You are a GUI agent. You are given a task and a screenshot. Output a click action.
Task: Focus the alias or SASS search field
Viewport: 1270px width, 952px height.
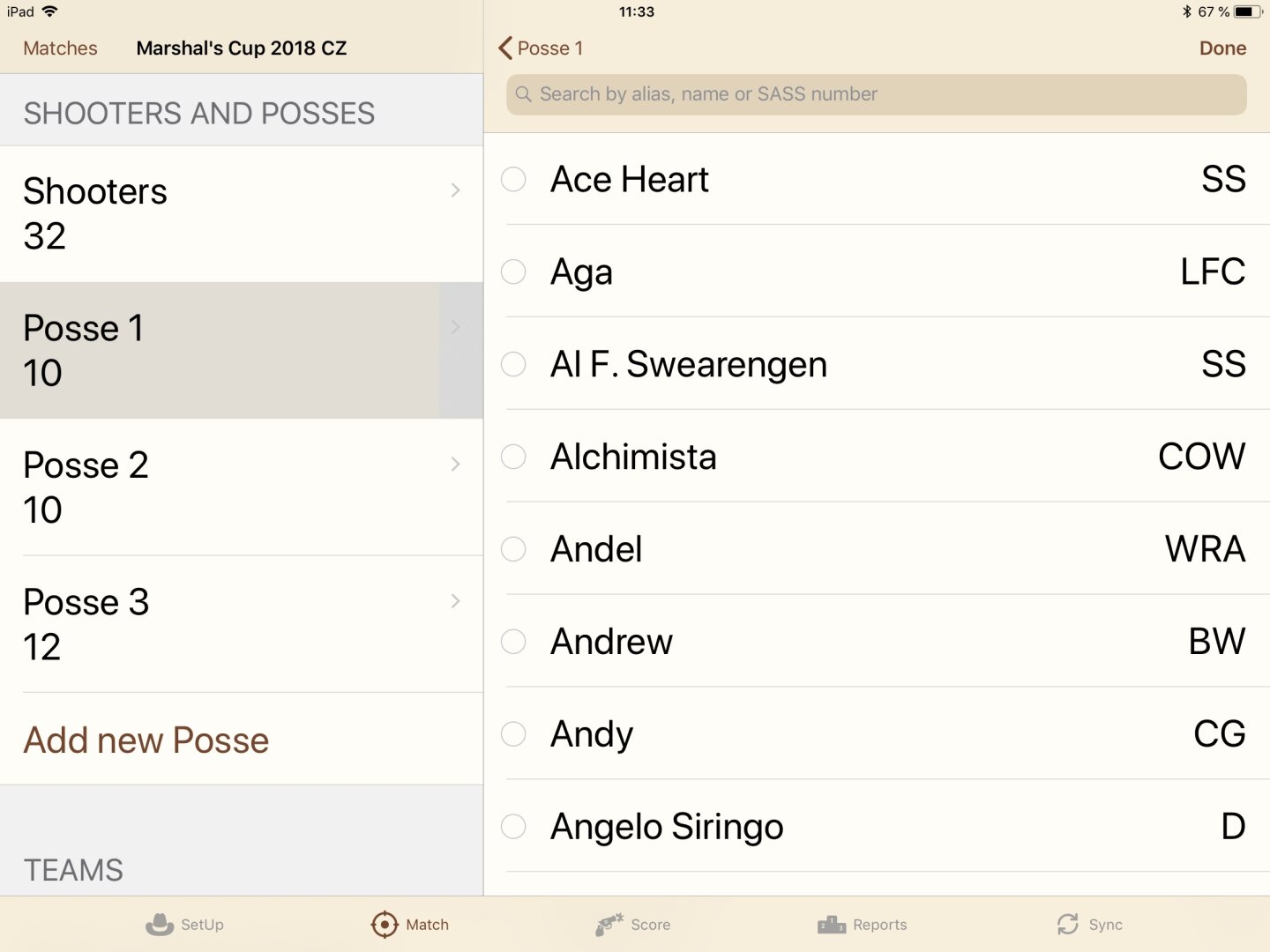tap(876, 94)
